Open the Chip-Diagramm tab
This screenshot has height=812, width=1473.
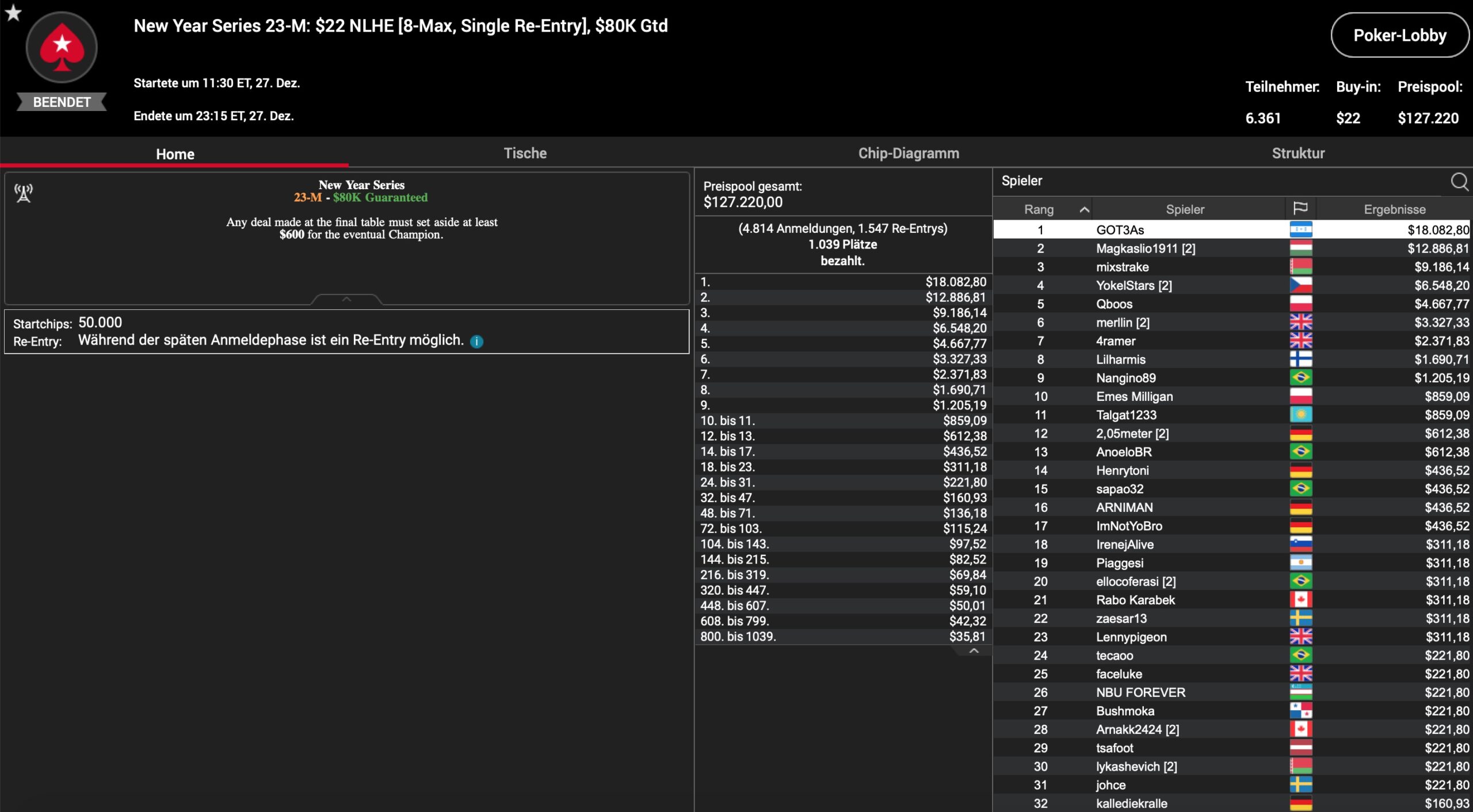tap(909, 154)
